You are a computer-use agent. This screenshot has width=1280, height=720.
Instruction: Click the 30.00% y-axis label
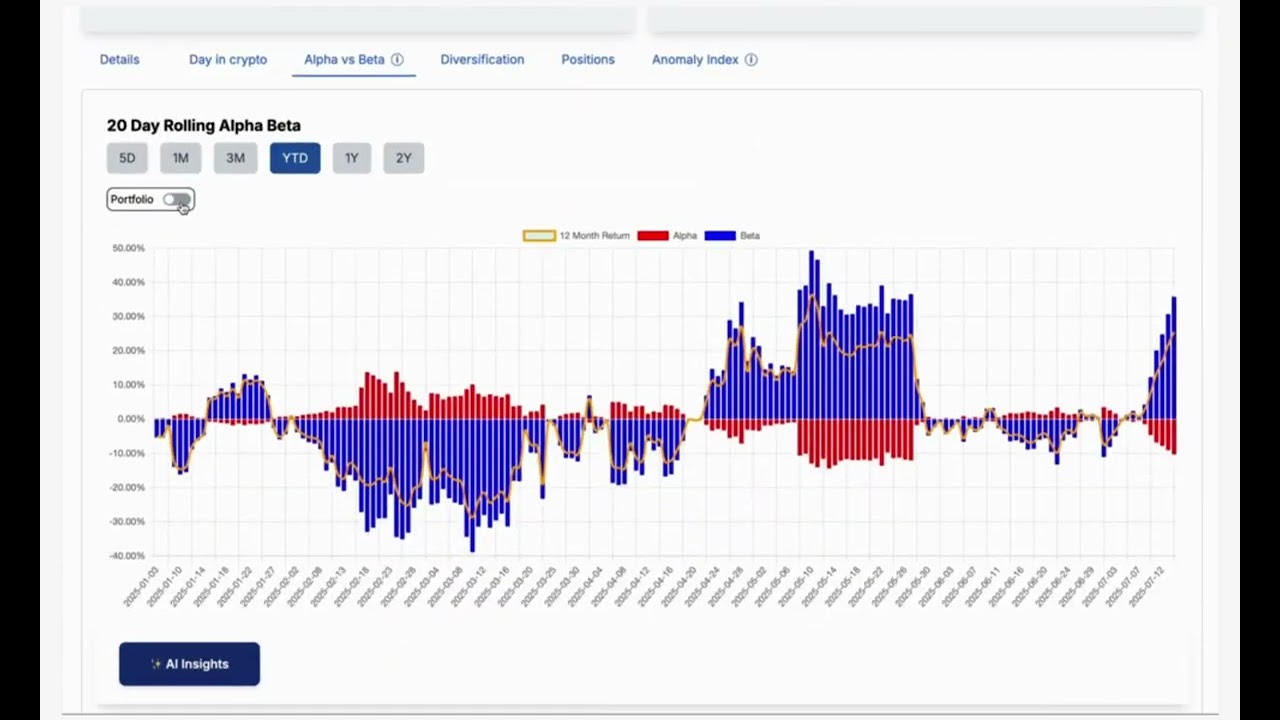(x=128, y=316)
